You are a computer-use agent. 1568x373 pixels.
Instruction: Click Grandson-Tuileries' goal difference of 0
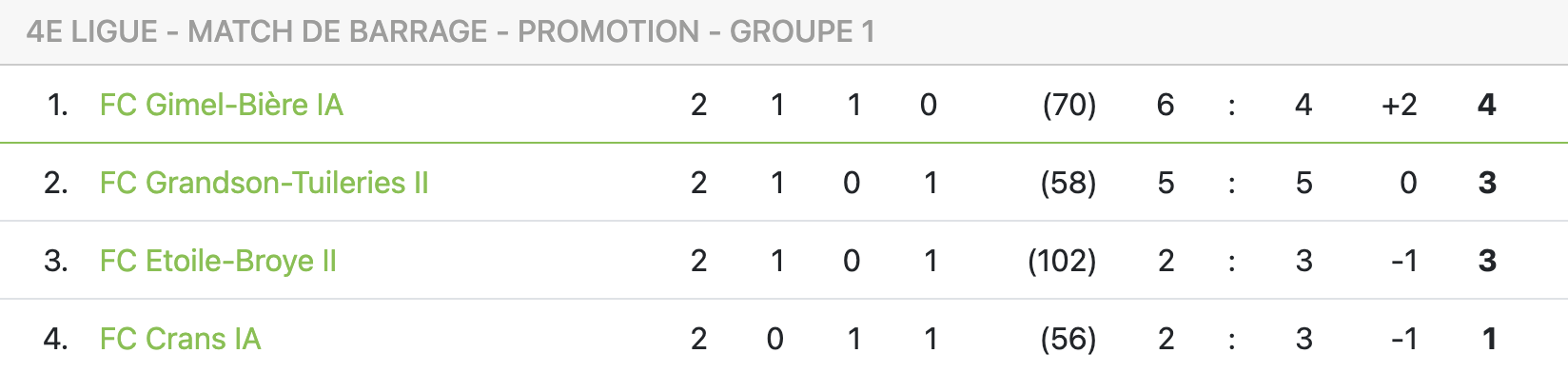pyautogui.click(x=1408, y=183)
